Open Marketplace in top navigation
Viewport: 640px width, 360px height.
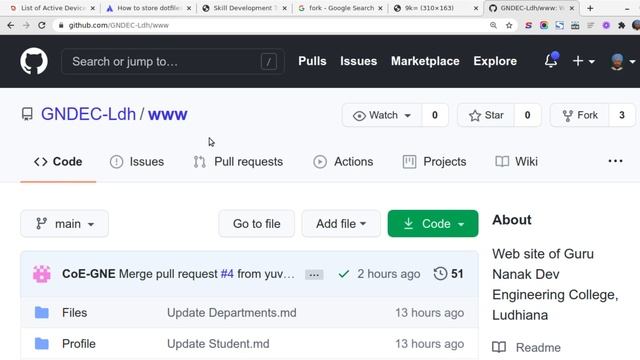pos(425,61)
